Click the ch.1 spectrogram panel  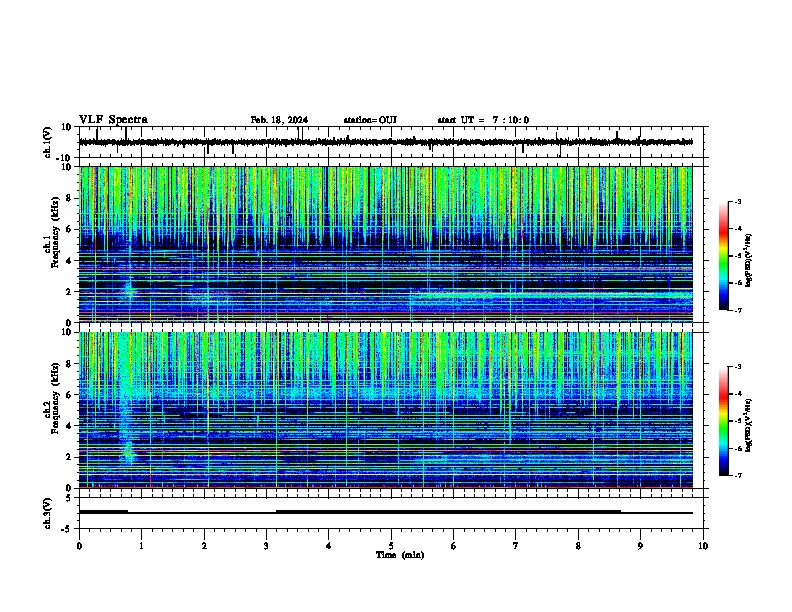coord(393,244)
